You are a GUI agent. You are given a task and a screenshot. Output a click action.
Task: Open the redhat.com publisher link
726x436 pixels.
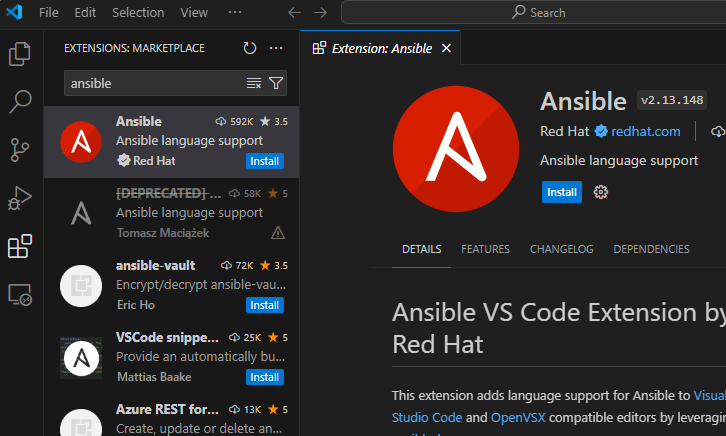point(645,131)
